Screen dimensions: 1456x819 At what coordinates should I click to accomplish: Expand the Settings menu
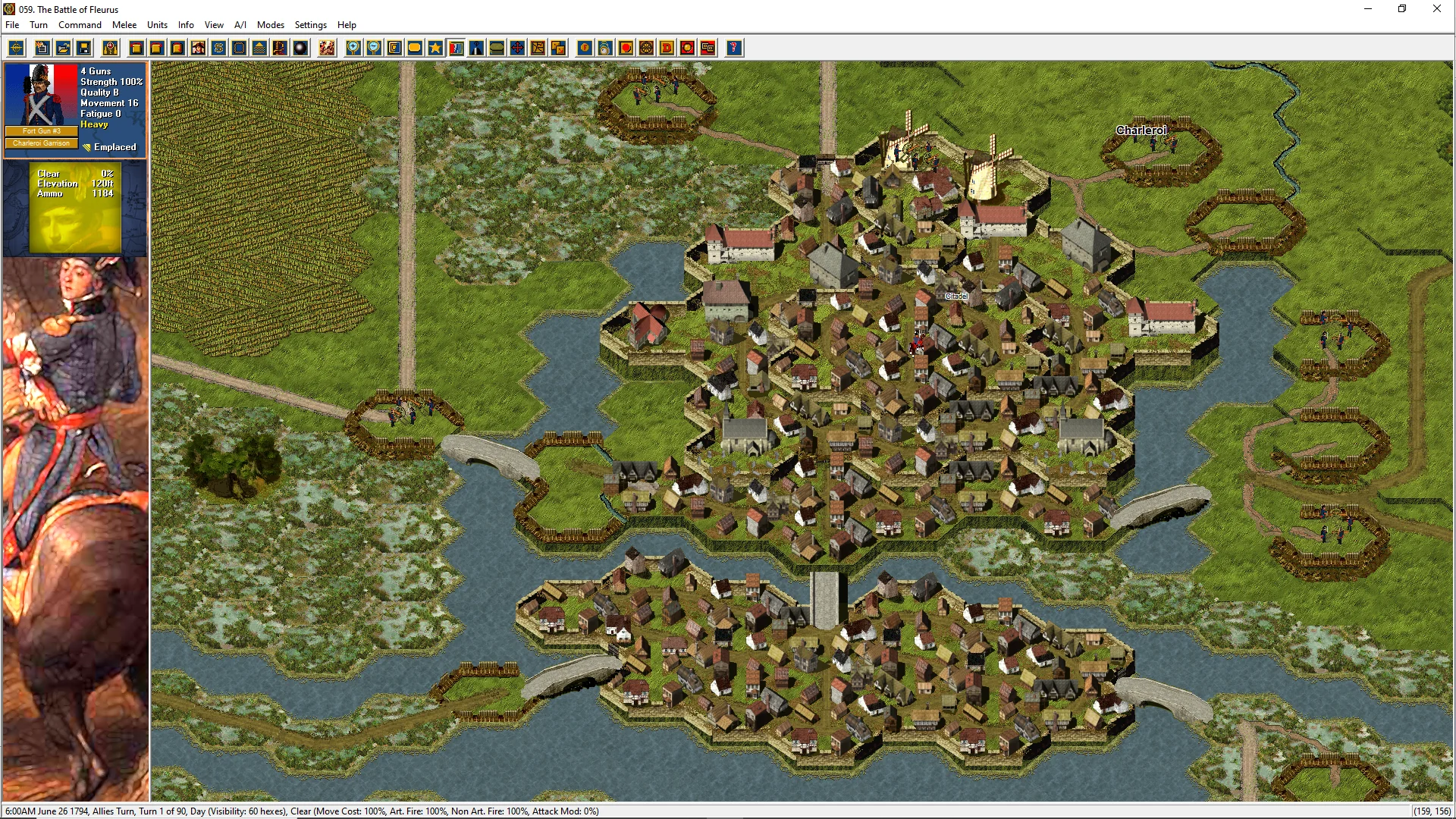tap(310, 25)
